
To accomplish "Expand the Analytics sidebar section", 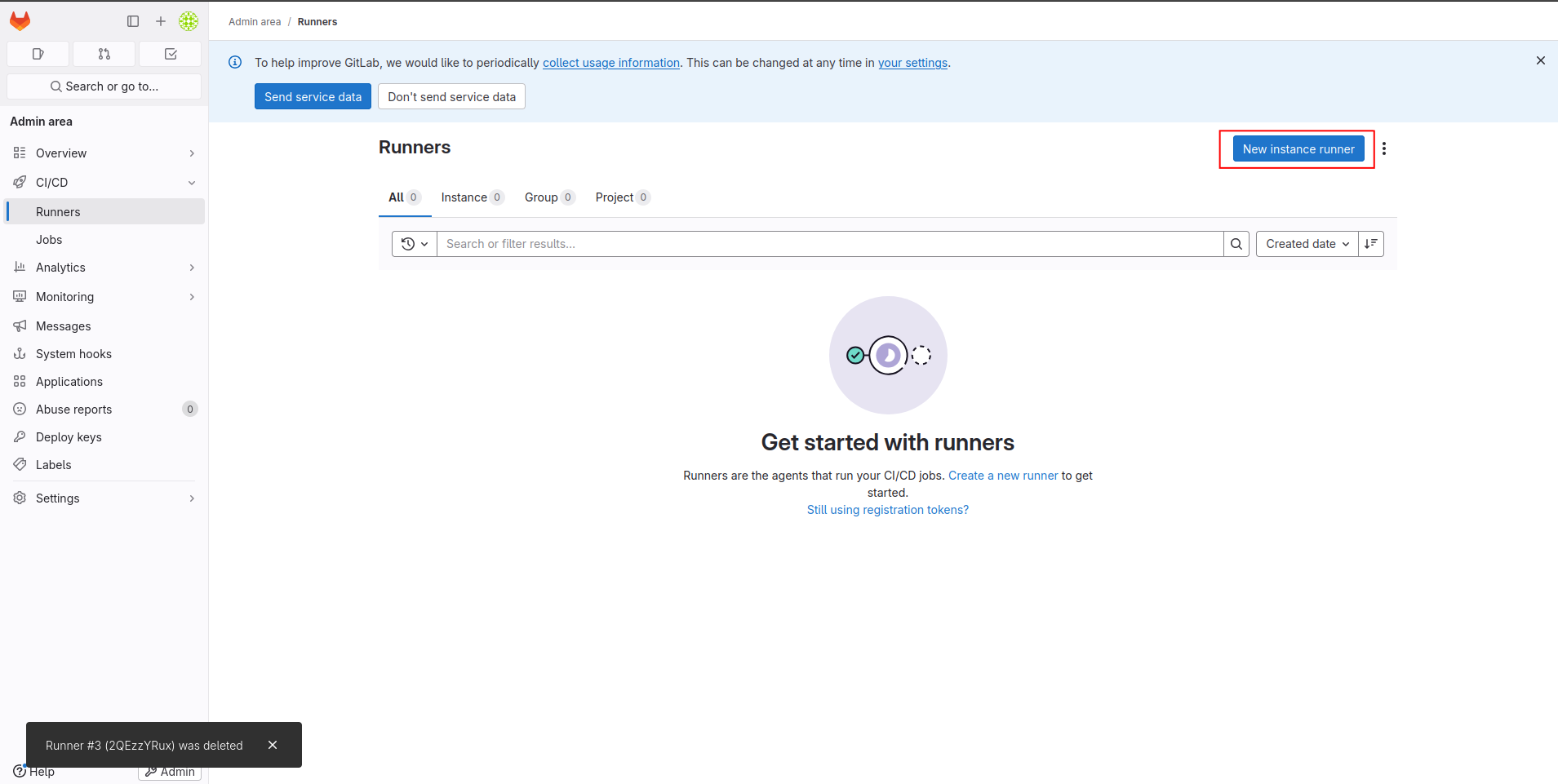I will 104,268.
